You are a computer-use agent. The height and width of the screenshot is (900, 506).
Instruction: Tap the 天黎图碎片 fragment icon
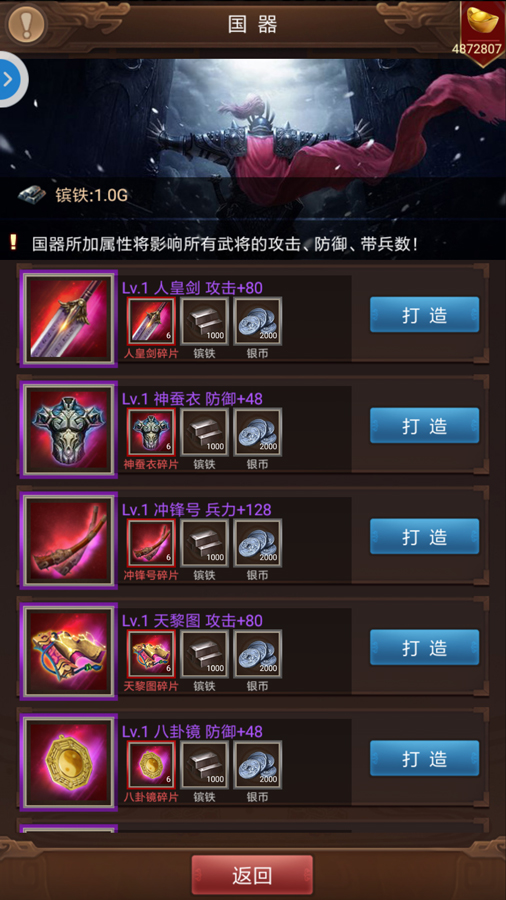pyautogui.click(x=151, y=654)
